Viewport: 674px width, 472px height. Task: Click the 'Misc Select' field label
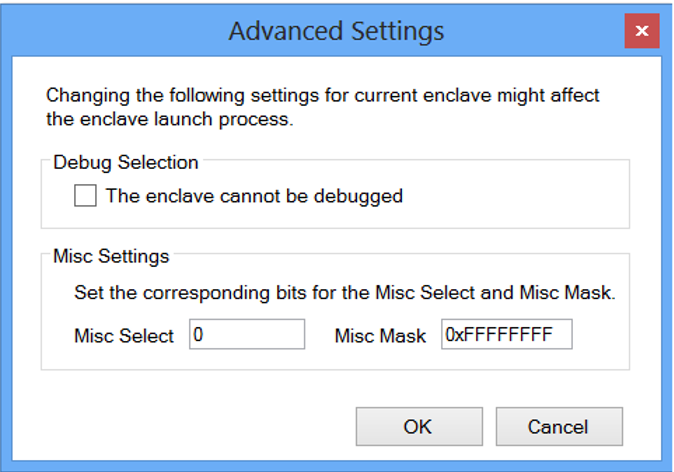pyautogui.click(x=124, y=336)
